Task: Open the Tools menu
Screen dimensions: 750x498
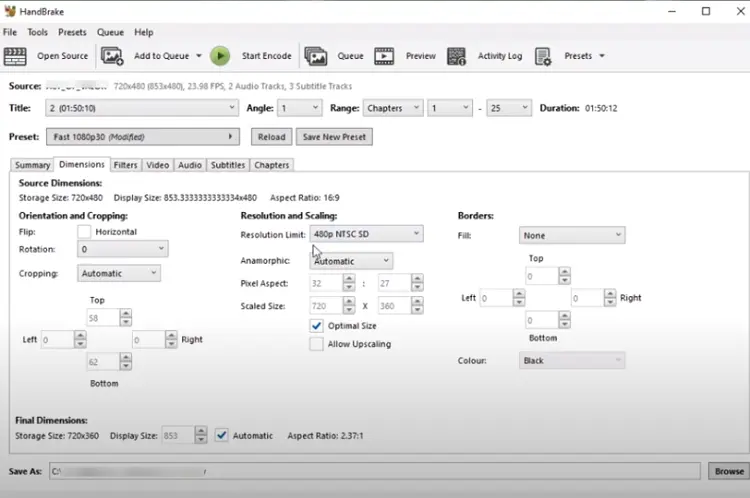Action: tap(37, 32)
